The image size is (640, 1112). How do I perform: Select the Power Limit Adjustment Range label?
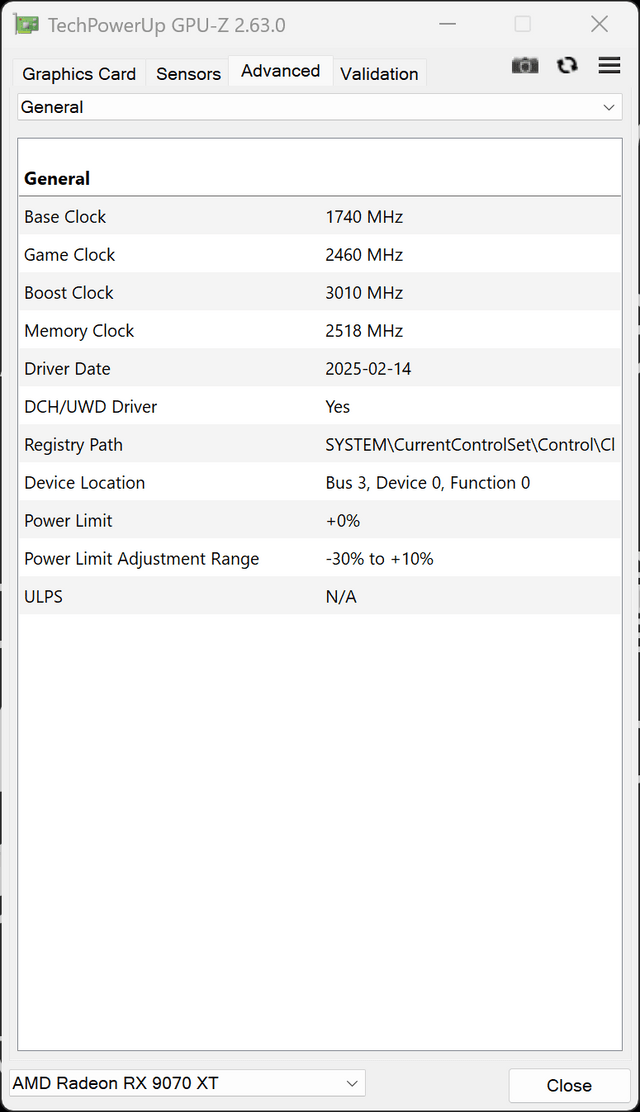pyautogui.click(x=142, y=559)
